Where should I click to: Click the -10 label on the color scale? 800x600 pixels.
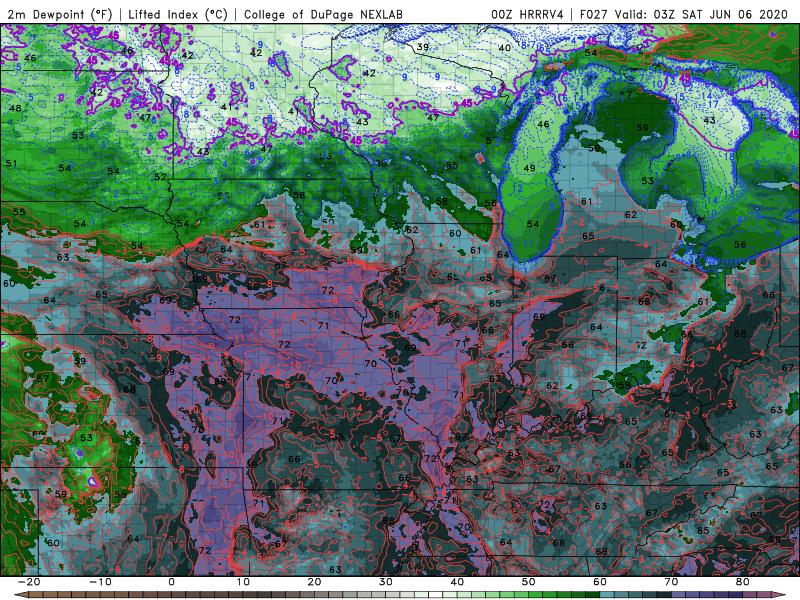[100, 582]
